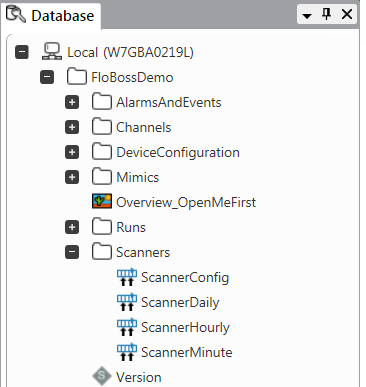
Task: Click the Overview_OpenMeFirst mimic picture icon
Action: pos(102,202)
